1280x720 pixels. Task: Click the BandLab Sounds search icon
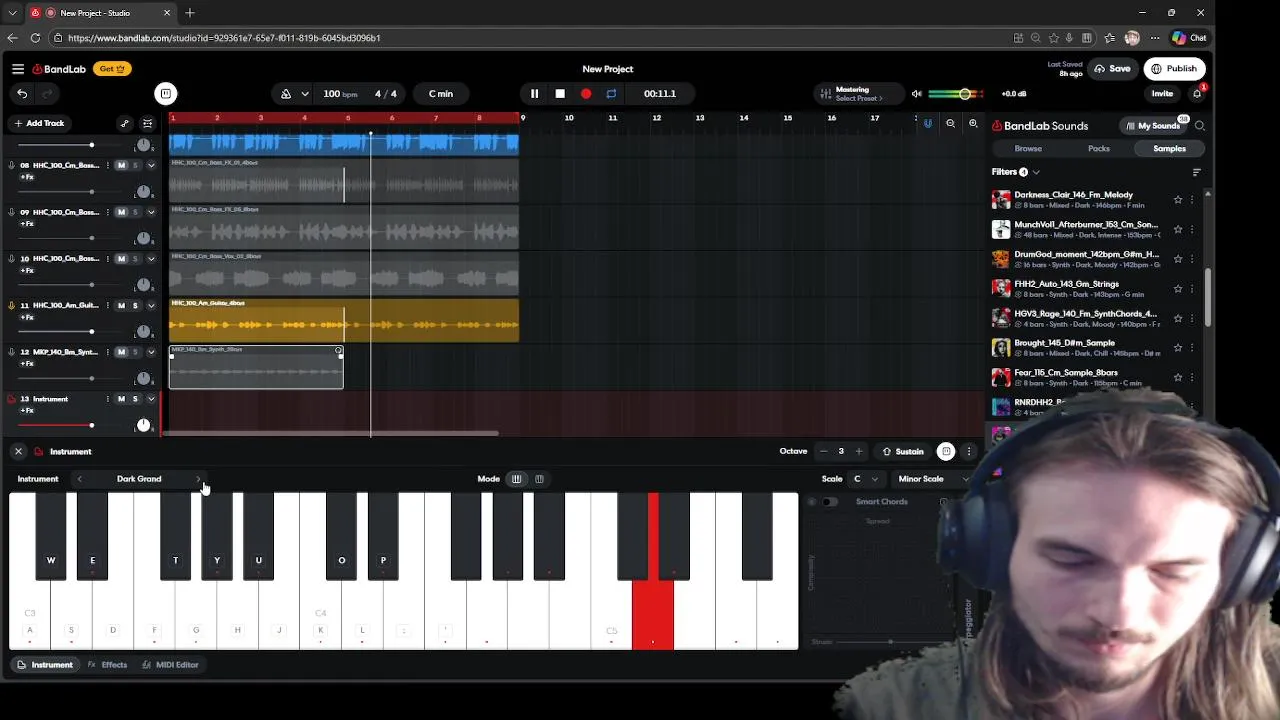point(1200,126)
